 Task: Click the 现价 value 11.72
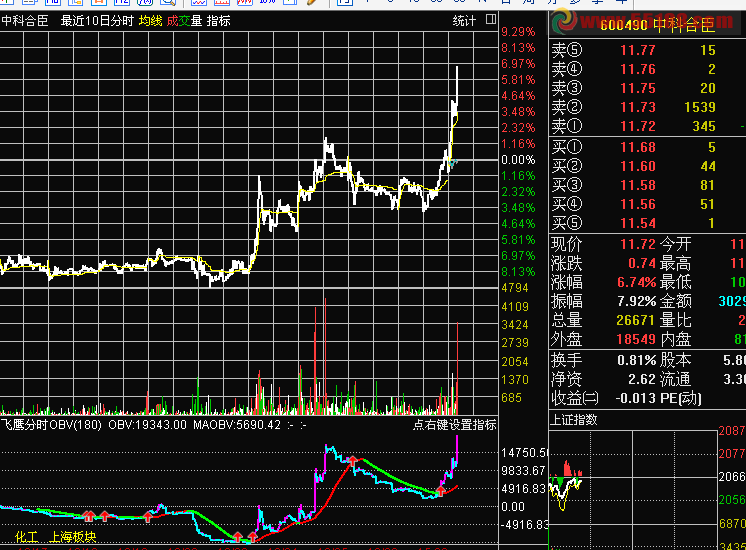[x=638, y=244]
